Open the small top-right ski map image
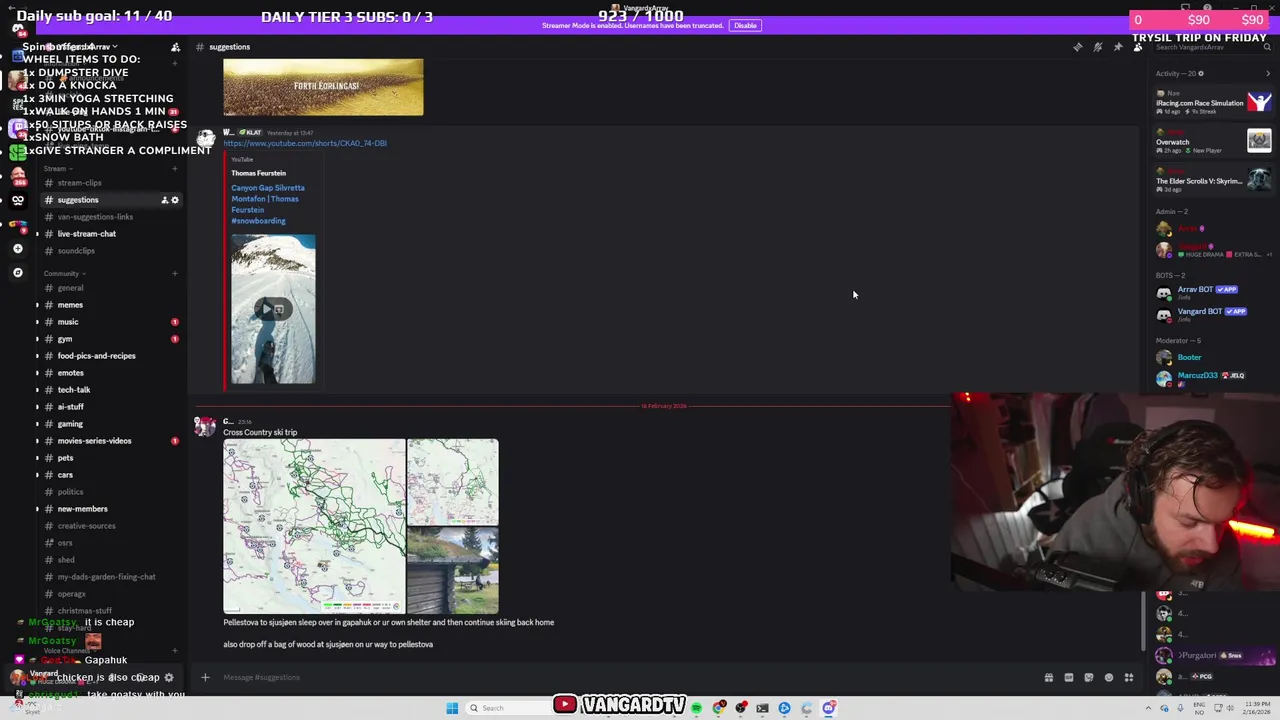 tap(453, 482)
